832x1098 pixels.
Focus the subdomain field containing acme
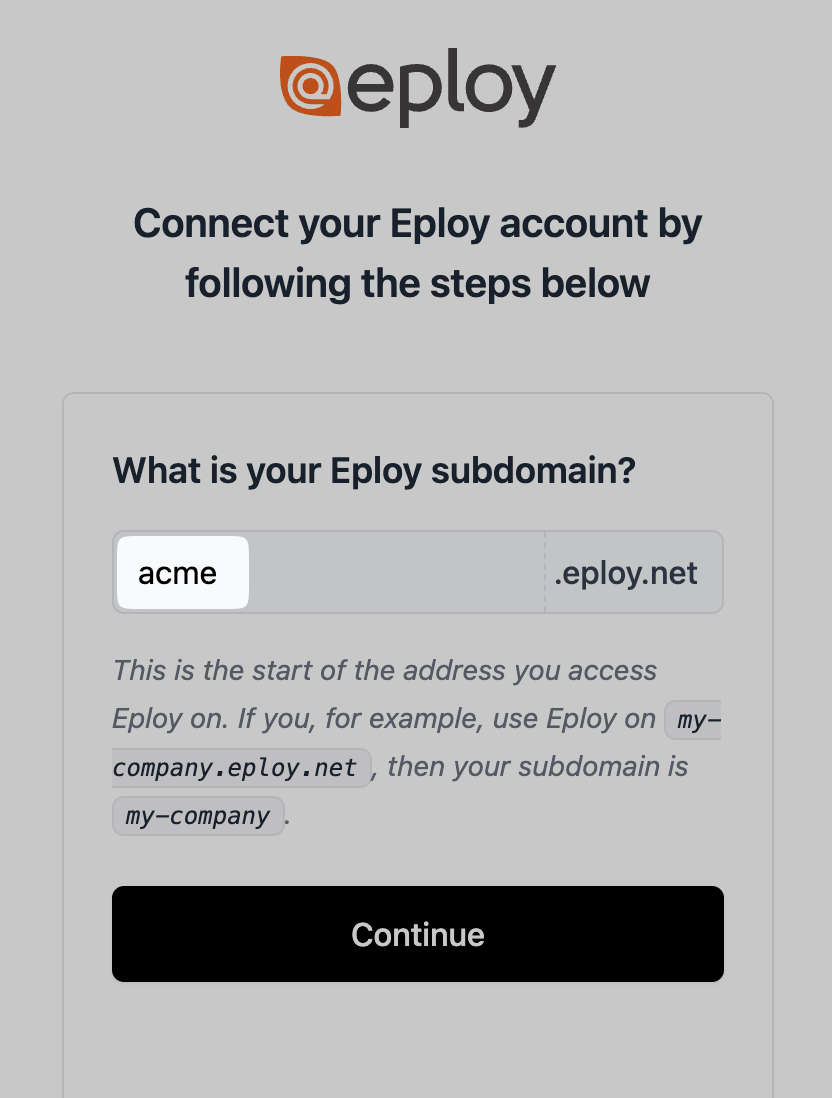[328, 572]
